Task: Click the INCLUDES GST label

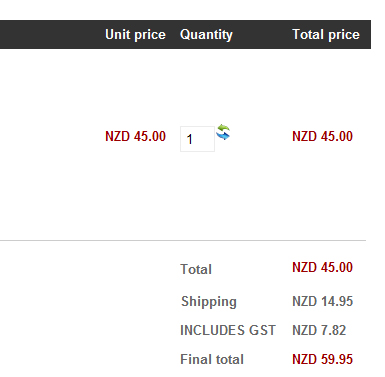Action: click(x=228, y=330)
